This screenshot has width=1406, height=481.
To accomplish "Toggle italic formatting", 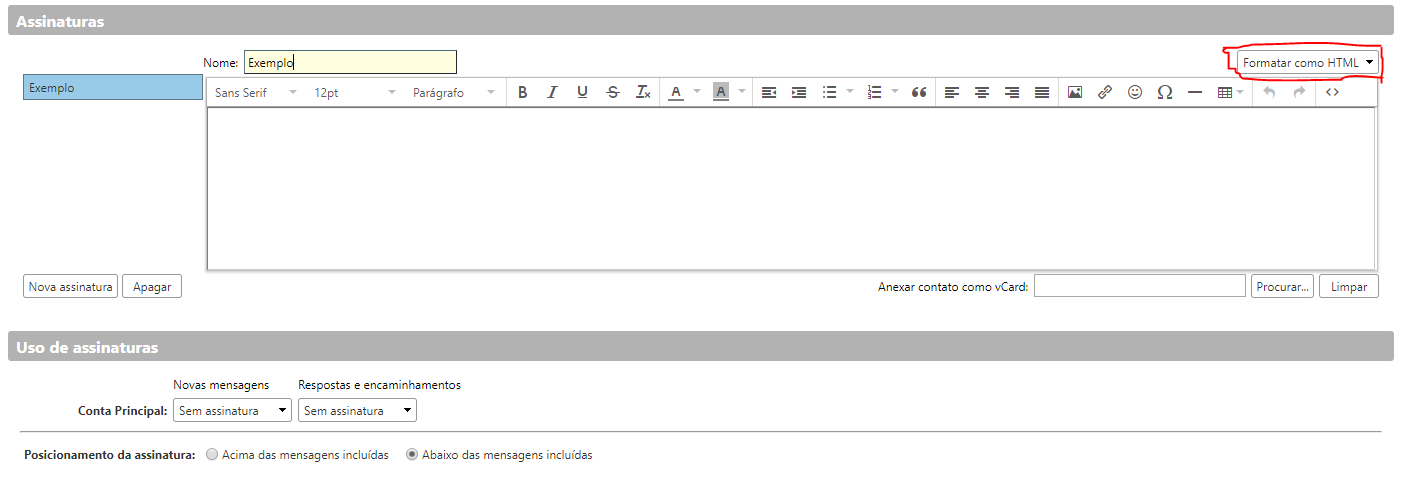I will pos(552,92).
